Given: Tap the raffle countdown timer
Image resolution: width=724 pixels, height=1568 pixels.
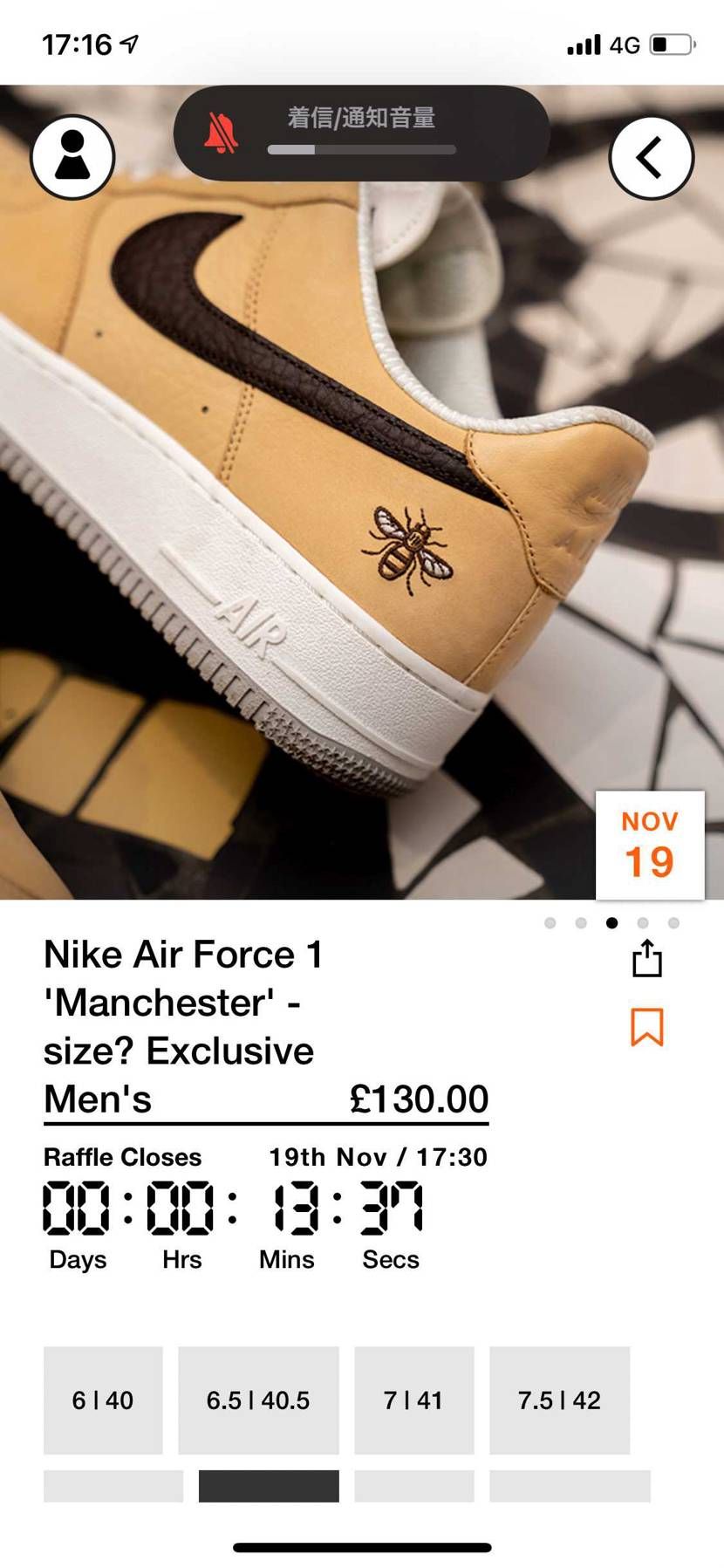Looking at the screenshot, I should pyautogui.click(x=232, y=1209).
